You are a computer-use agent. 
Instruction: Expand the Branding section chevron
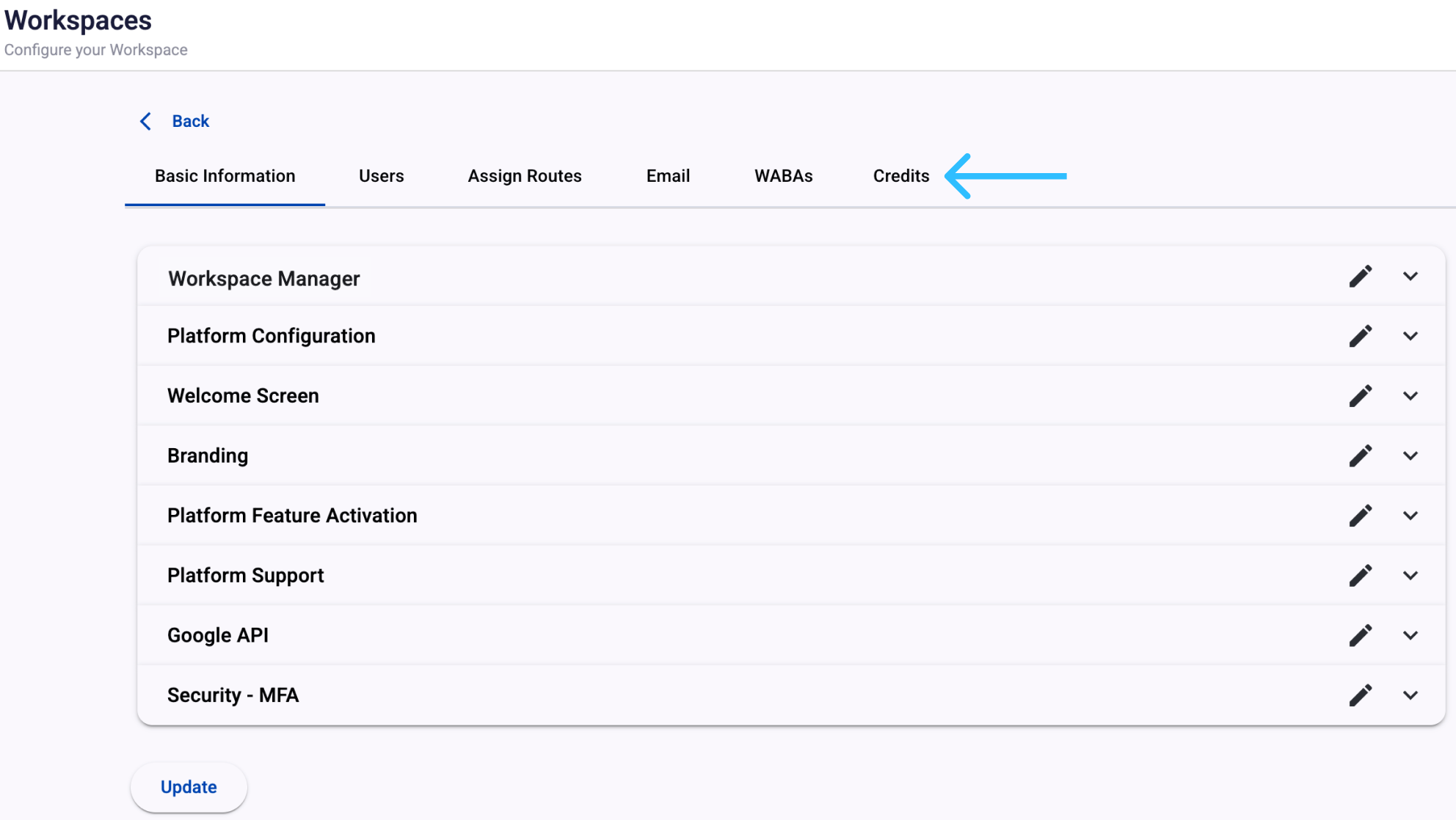[x=1410, y=455]
